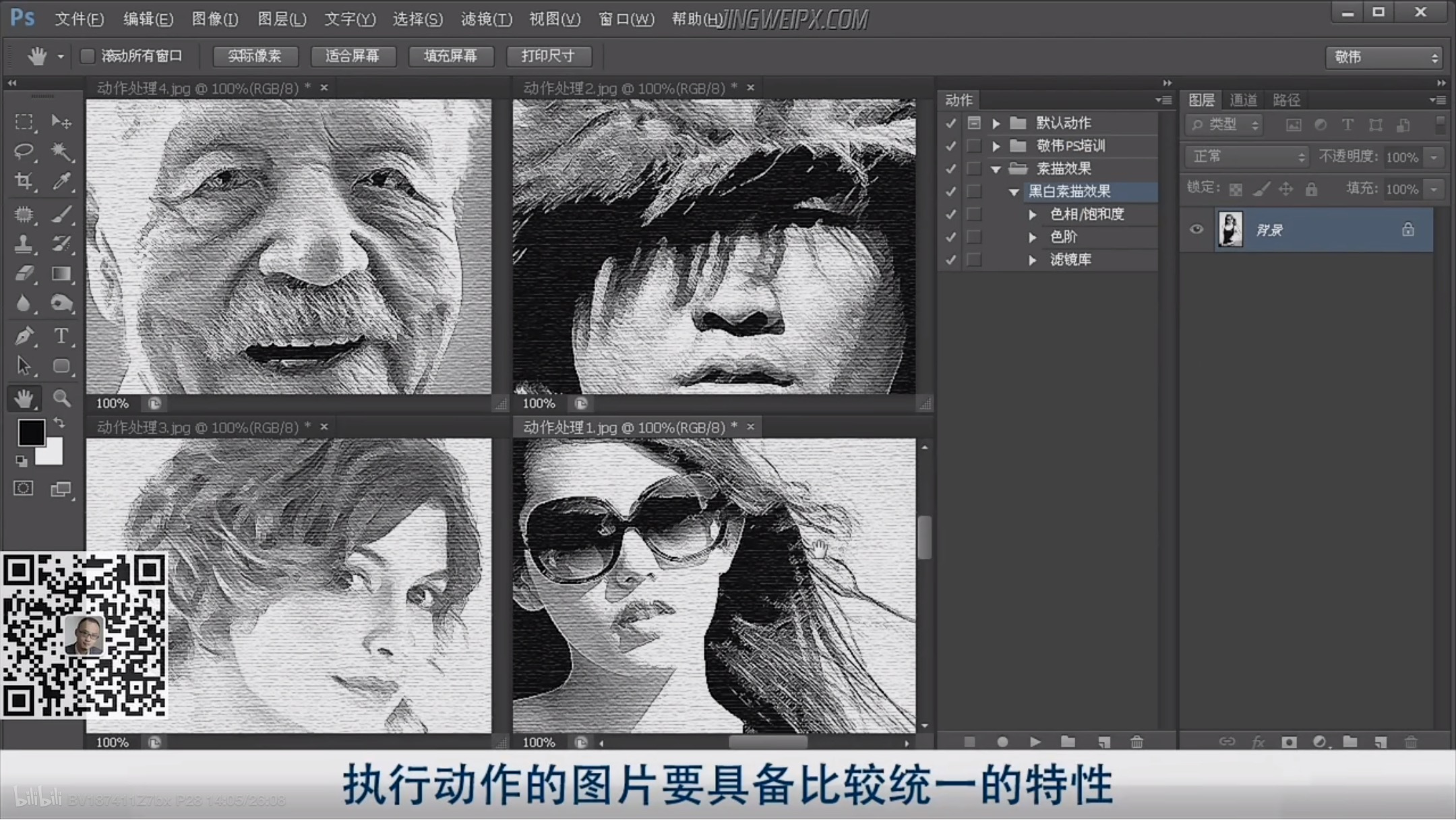Click the 实际像素 button
The width and height of the screenshot is (1456, 820).
[255, 56]
